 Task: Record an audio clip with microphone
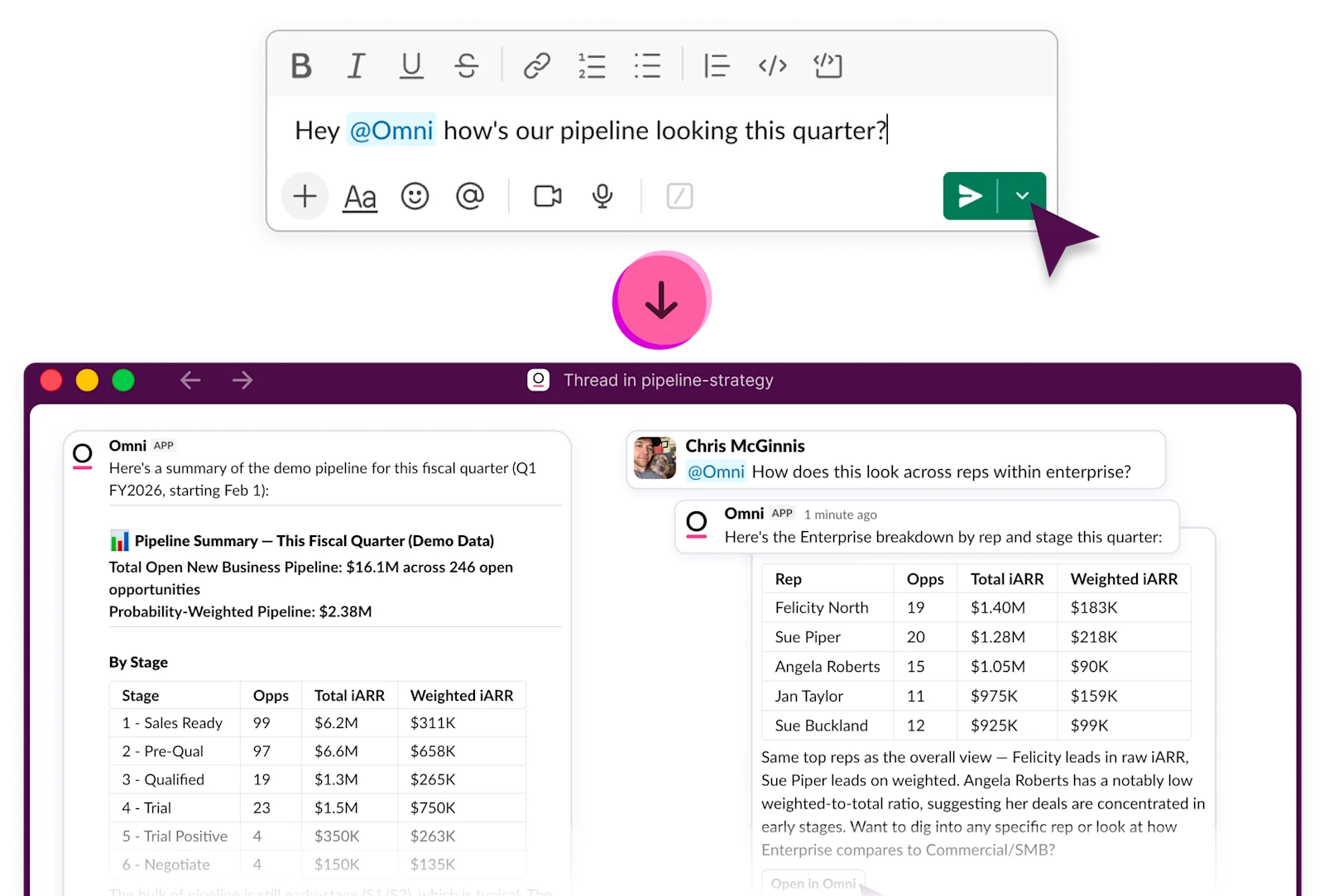click(x=602, y=196)
